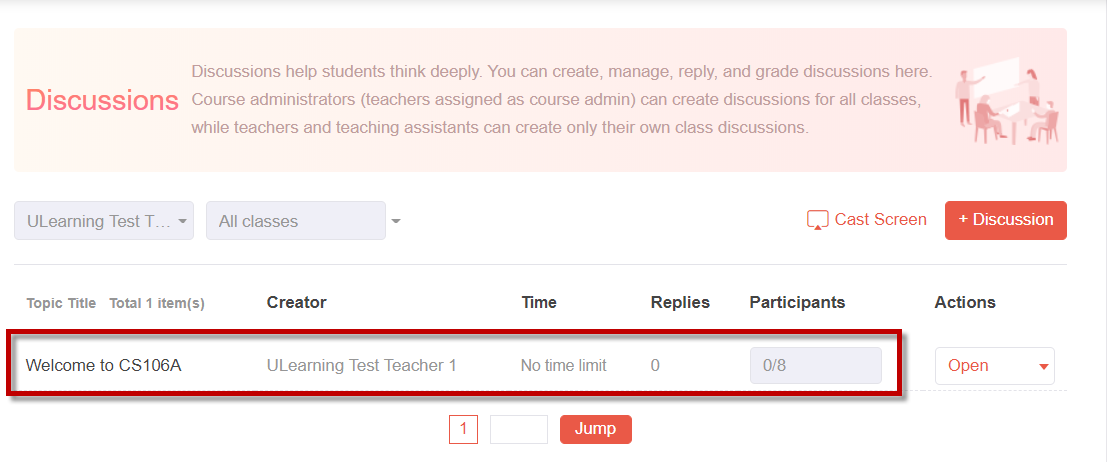This screenshot has height=462, width=1107.
Task: Open the Welcome to CS106A topic
Action: coord(104,365)
